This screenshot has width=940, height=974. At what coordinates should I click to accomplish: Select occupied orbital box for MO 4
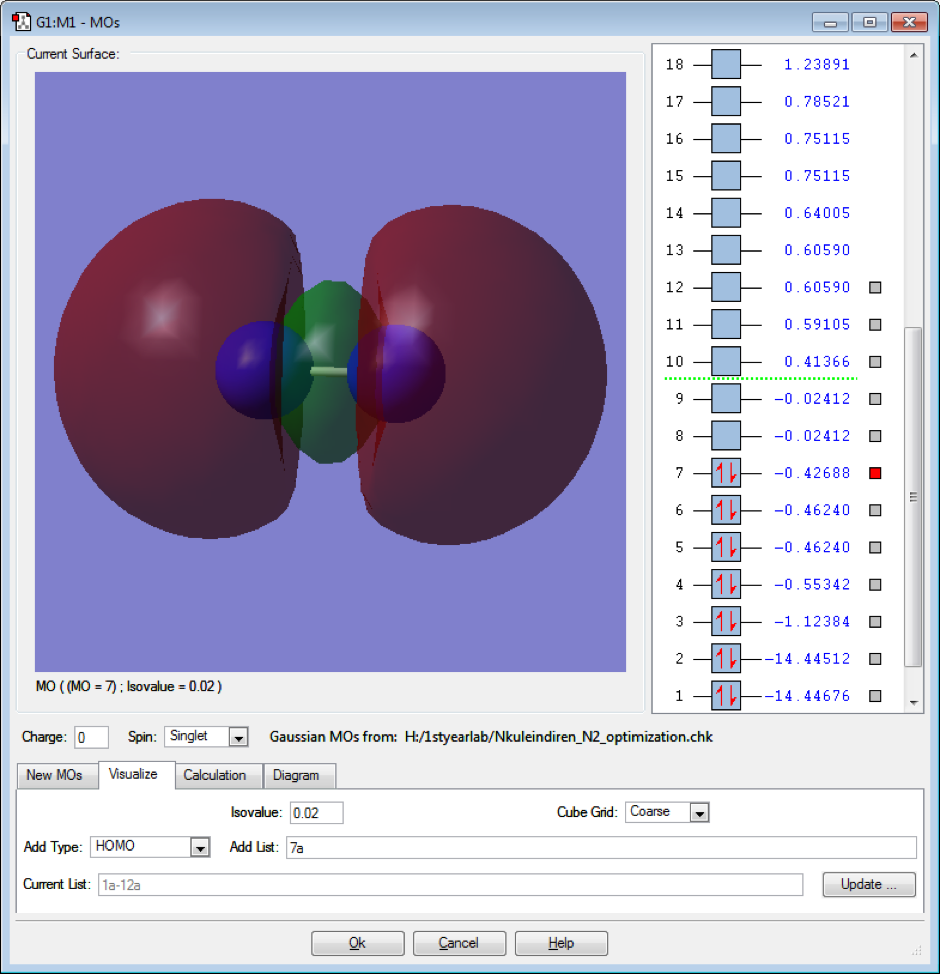tap(726, 585)
